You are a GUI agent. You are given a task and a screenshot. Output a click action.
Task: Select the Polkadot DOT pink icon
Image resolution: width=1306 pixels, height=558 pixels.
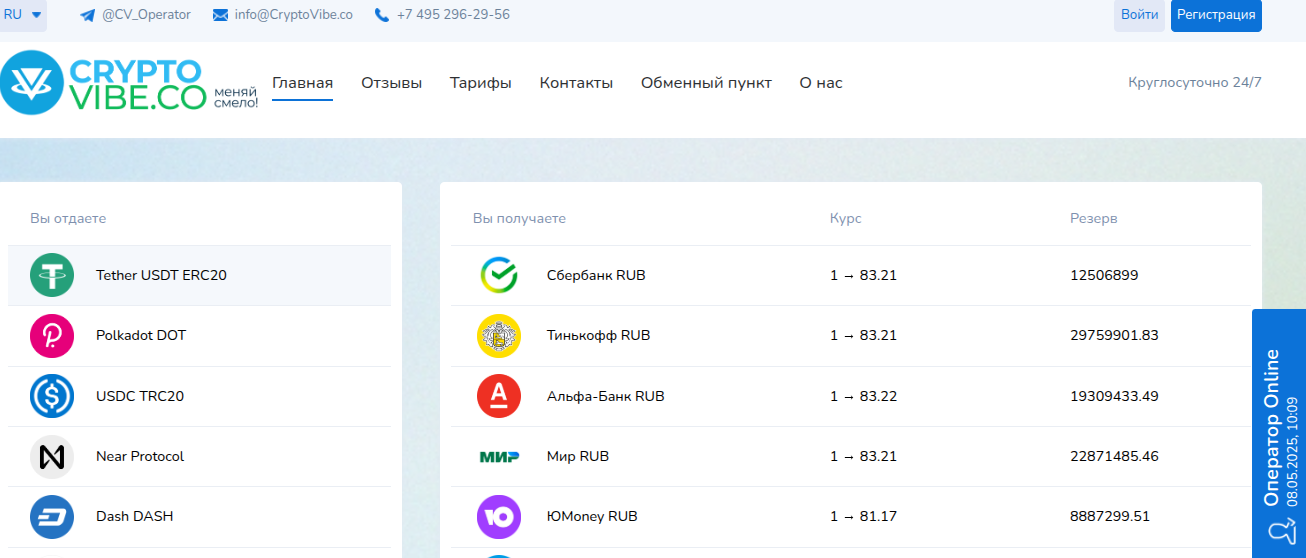click(x=52, y=335)
